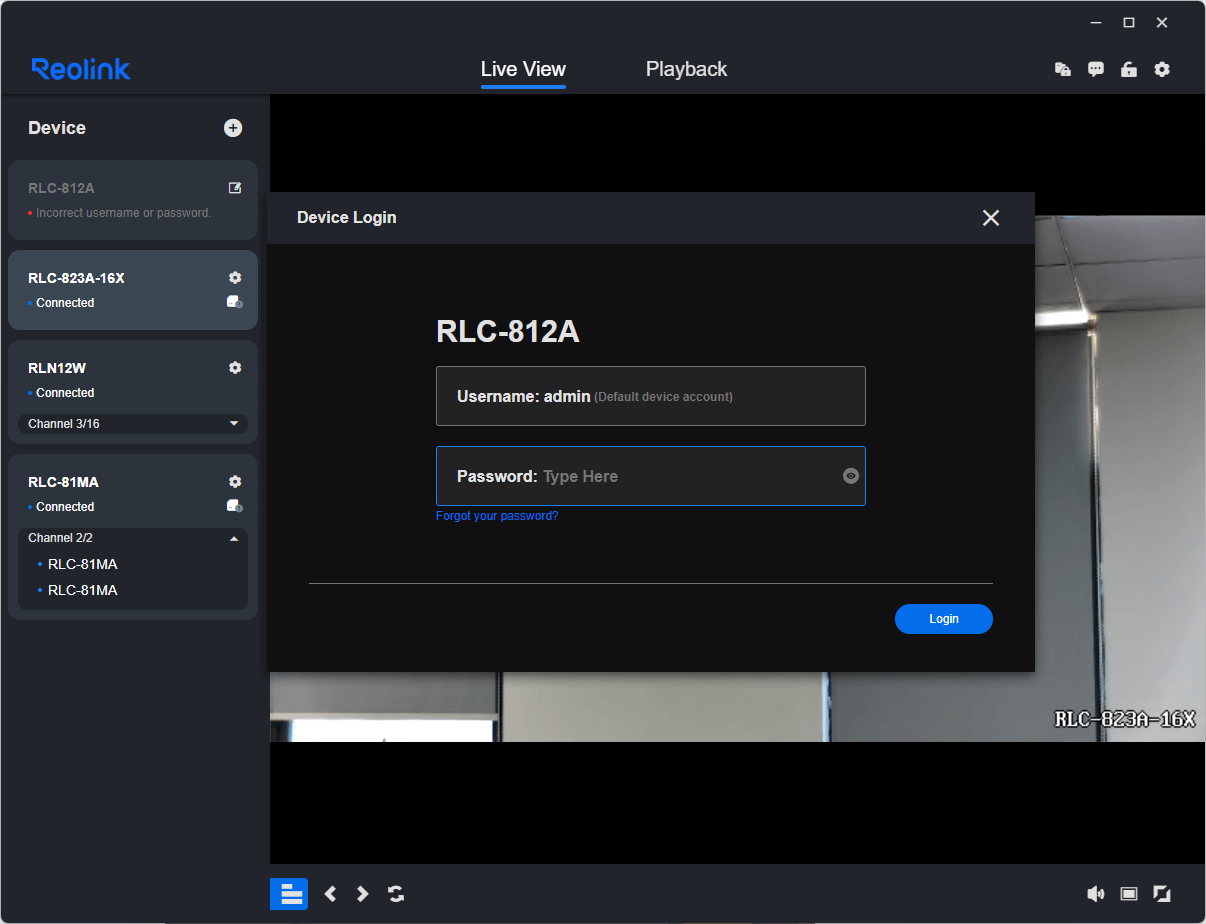Click the Incorrect username or password message
Image resolution: width=1206 pixels, height=924 pixels.
pos(123,213)
